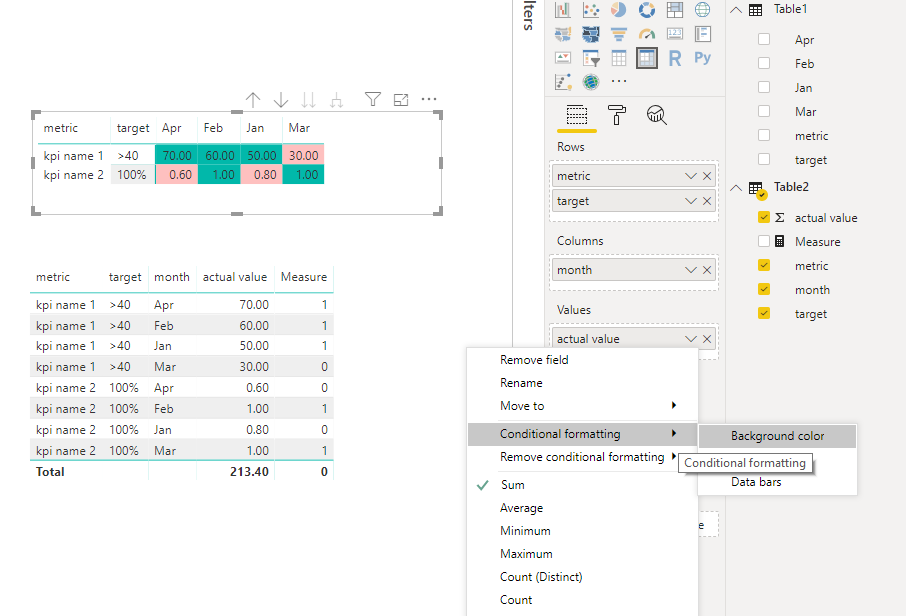This screenshot has width=915, height=616.
Task: Select Data bars in the submenu
Action: [777, 482]
